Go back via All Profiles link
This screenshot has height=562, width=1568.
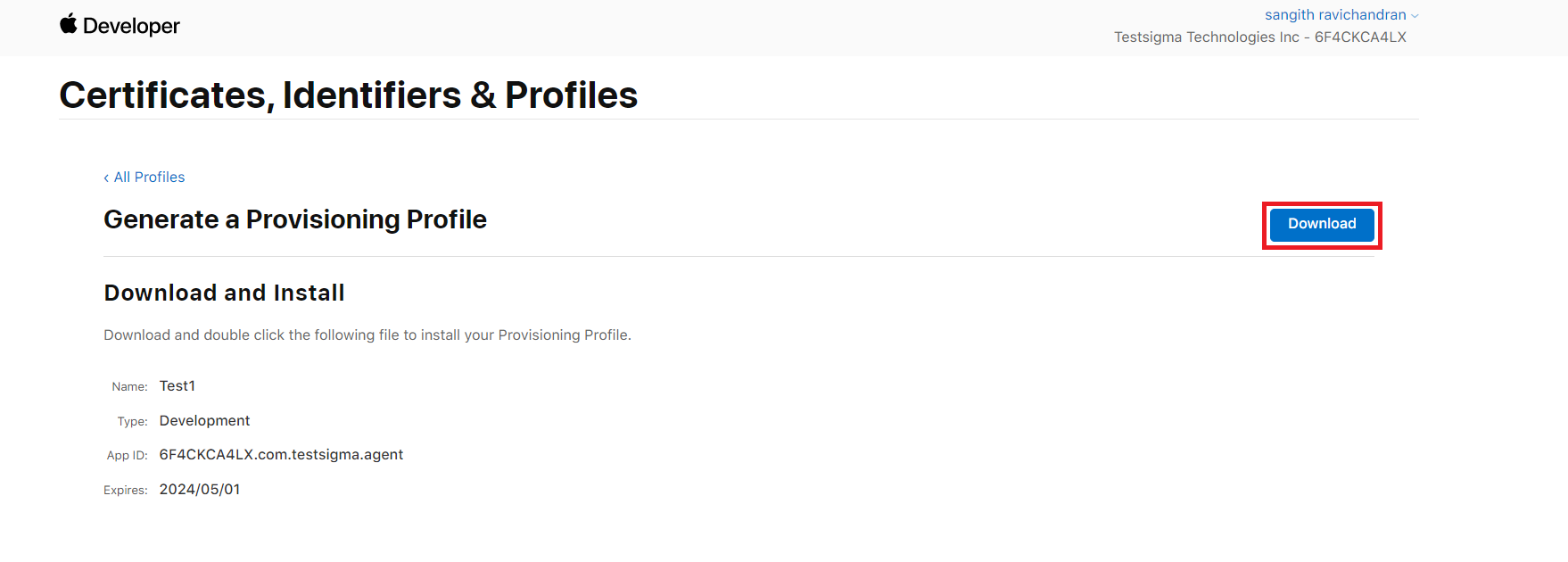pos(144,177)
